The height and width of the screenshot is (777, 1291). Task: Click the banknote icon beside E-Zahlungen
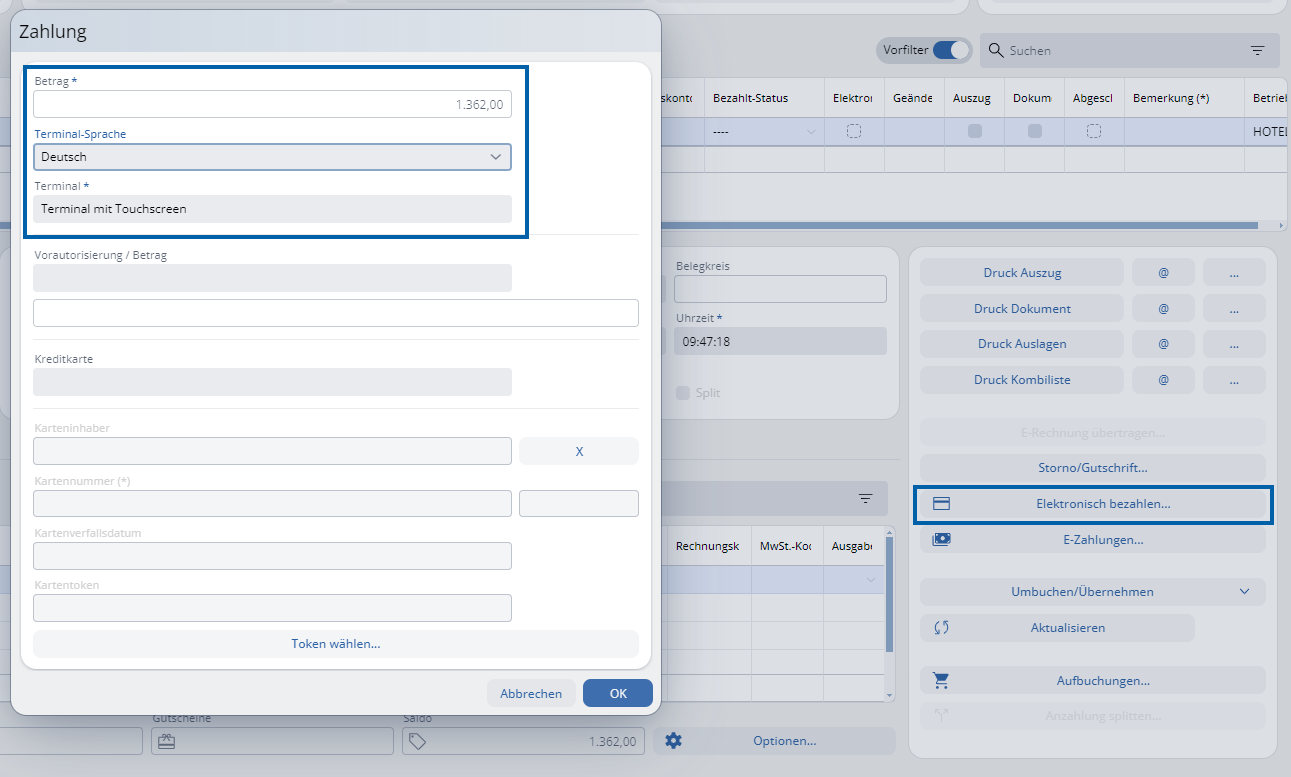(x=941, y=540)
